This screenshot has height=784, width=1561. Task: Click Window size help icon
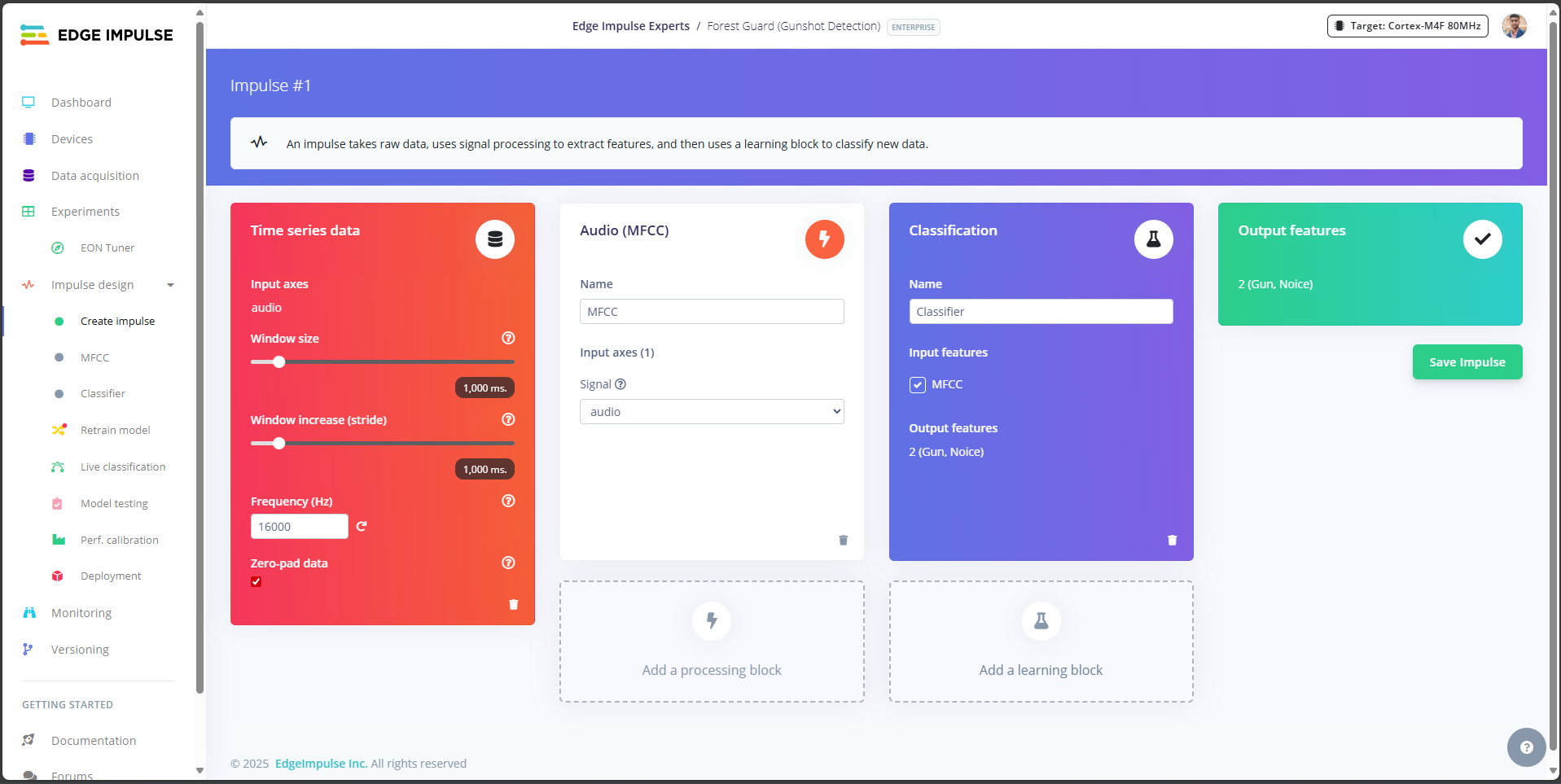click(x=508, y=338)
